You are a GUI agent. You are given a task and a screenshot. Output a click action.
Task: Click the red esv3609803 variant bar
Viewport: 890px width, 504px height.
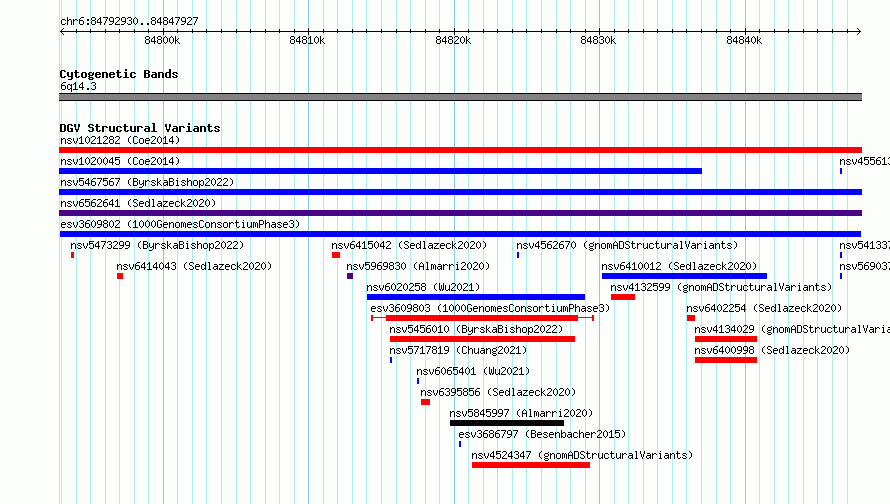coord(482,318)
